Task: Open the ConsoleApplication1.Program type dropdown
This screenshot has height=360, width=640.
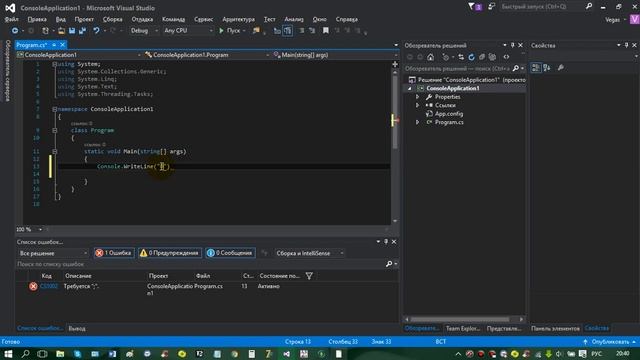Action: pos(207,55)
